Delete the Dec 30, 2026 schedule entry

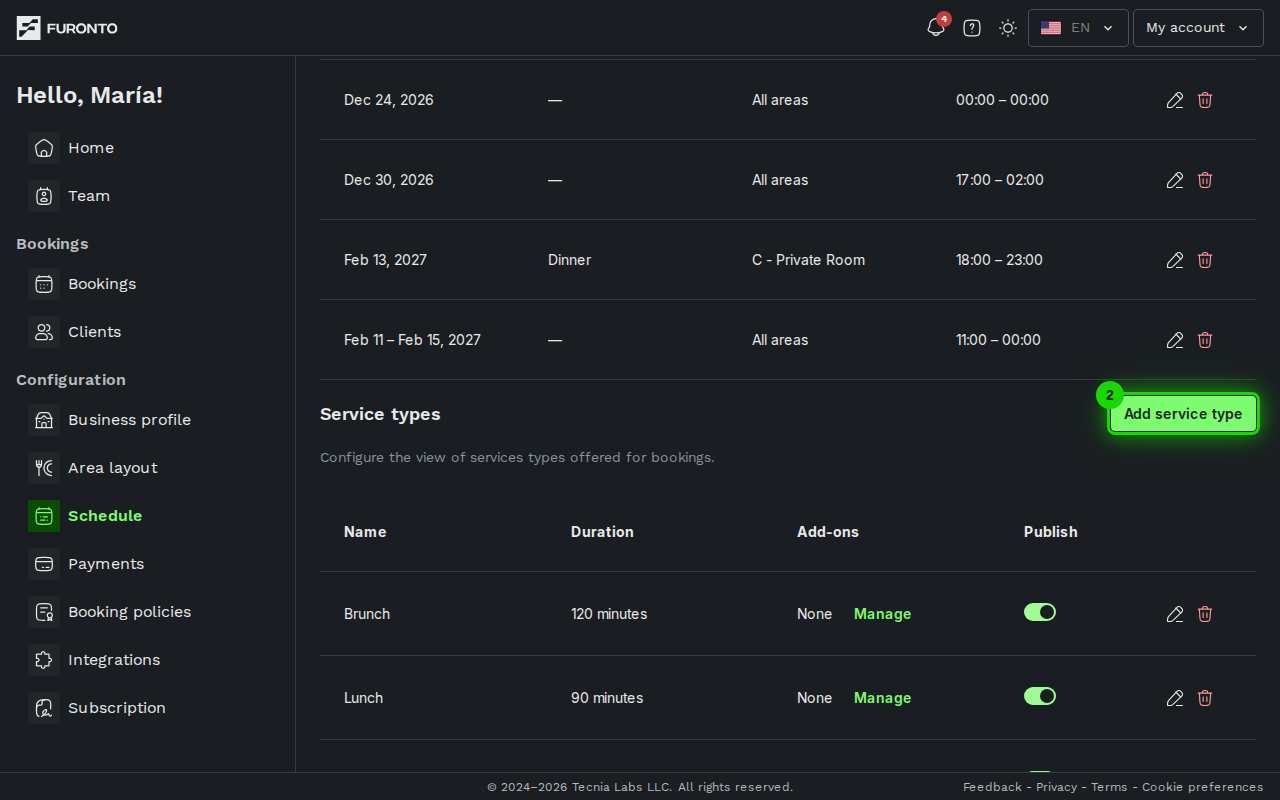pos(1205,180)
